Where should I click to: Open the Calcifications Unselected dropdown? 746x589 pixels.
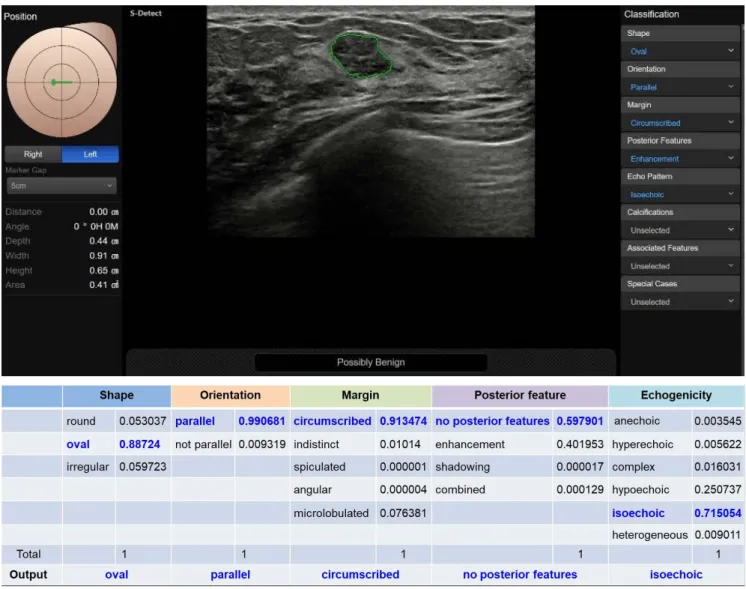pos(680,230)
